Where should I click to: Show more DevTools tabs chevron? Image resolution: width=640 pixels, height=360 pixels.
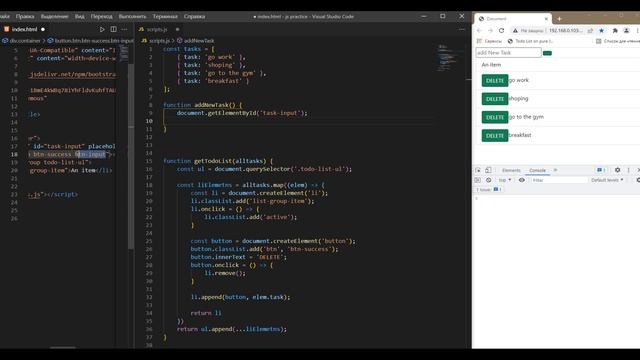pos(555,170)
